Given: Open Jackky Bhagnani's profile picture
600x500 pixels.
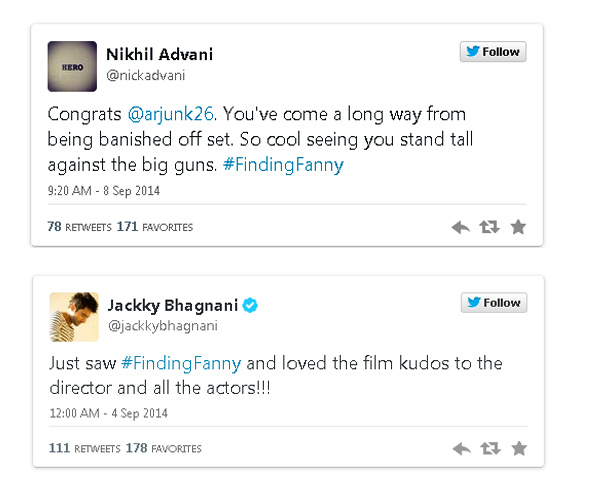Looking at the screenshot, I should (x=72, y=316).
